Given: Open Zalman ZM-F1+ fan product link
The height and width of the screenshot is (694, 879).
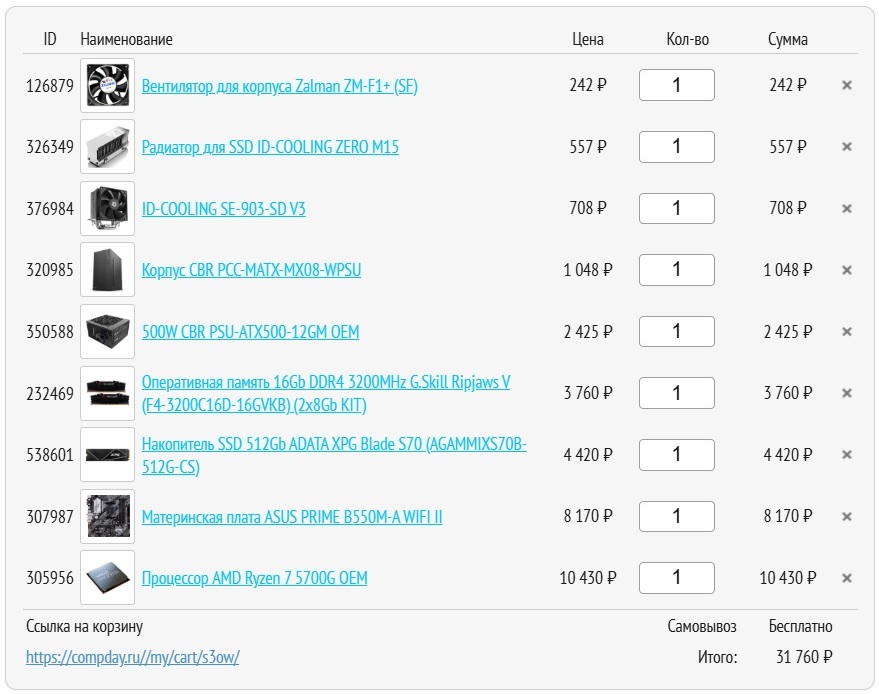Looking at the screenshot, I should 279,86.
